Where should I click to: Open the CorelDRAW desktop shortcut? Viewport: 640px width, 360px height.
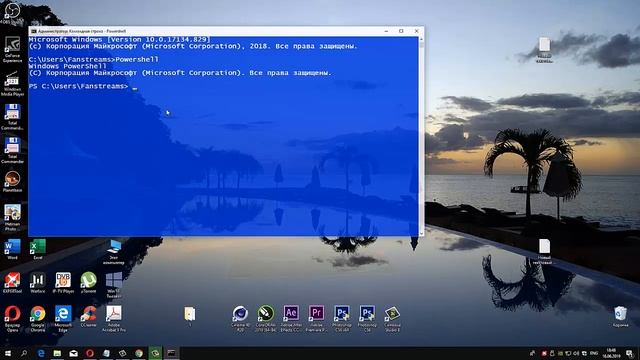(x=265, y=318)
